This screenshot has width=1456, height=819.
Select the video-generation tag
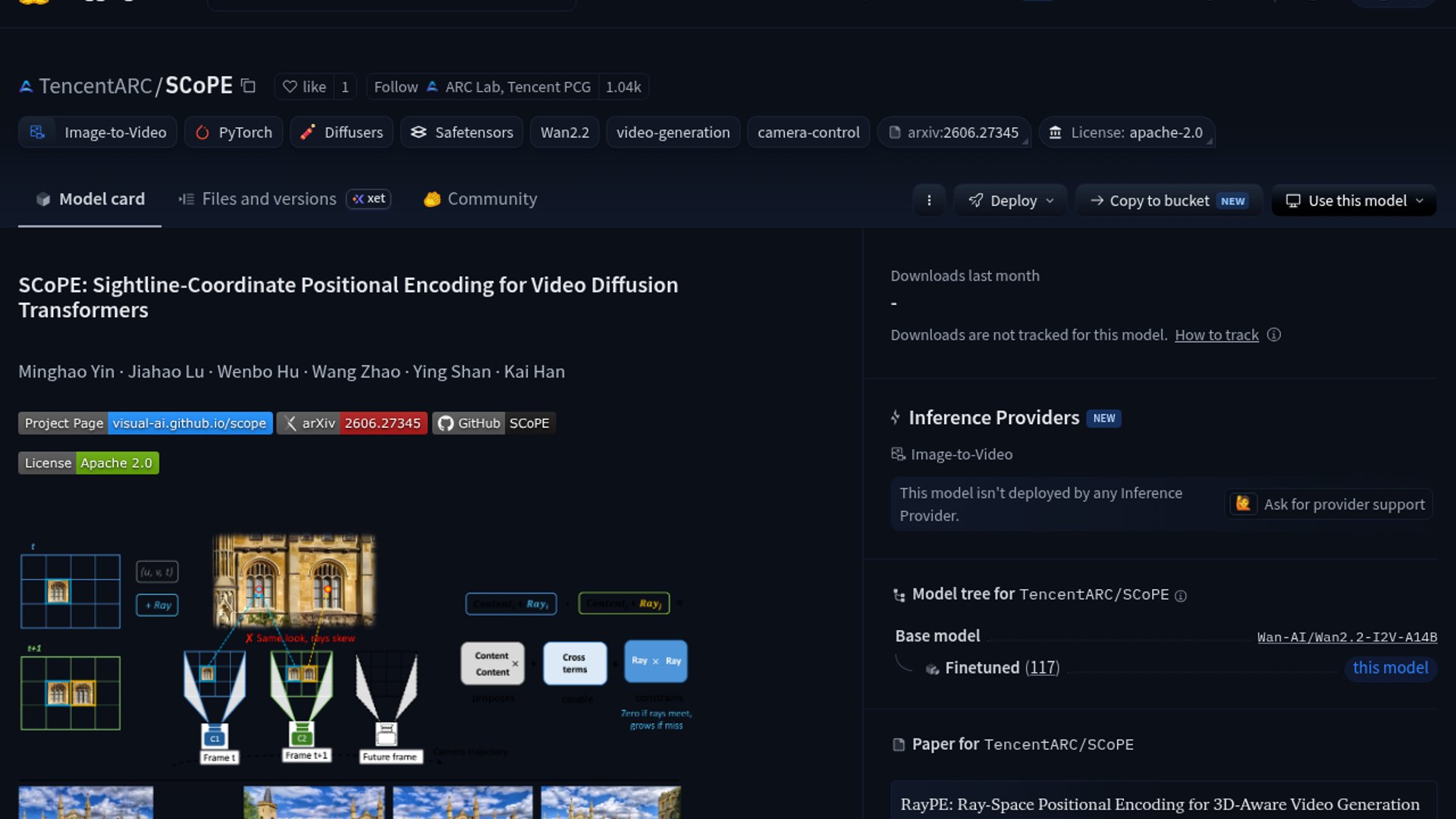coord(673,132)
